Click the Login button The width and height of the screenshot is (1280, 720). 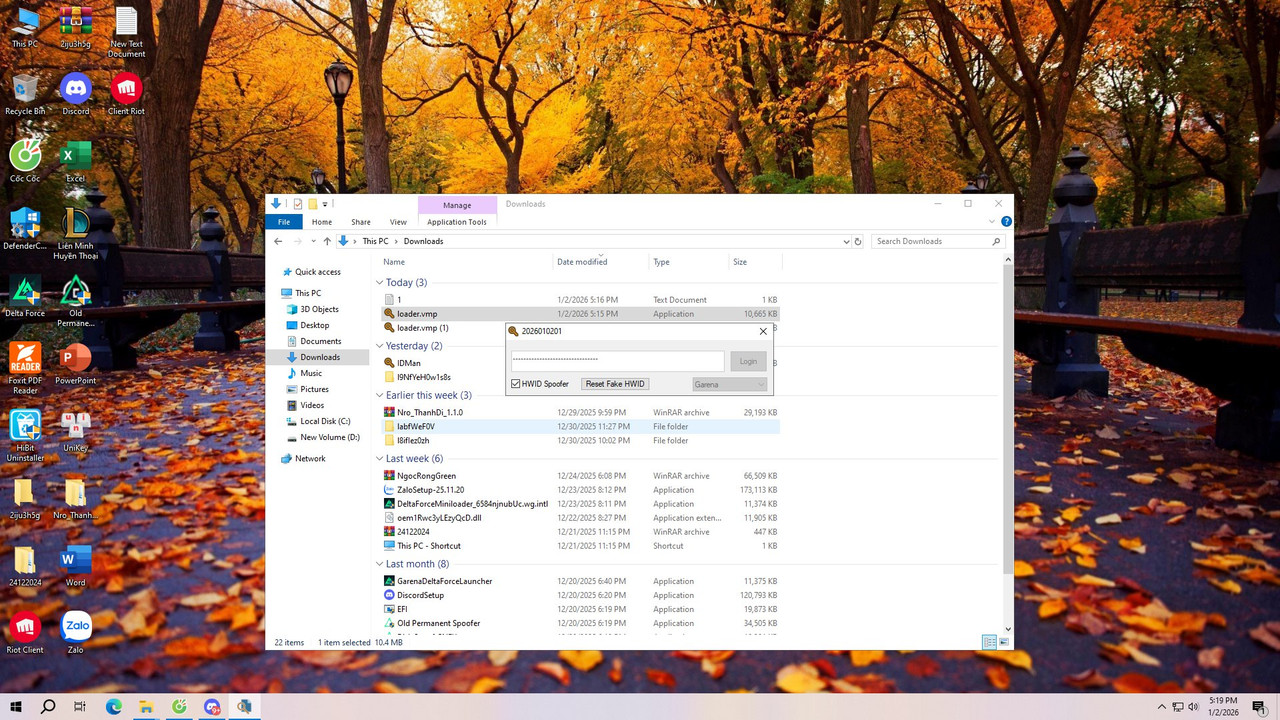pos(749,361)
